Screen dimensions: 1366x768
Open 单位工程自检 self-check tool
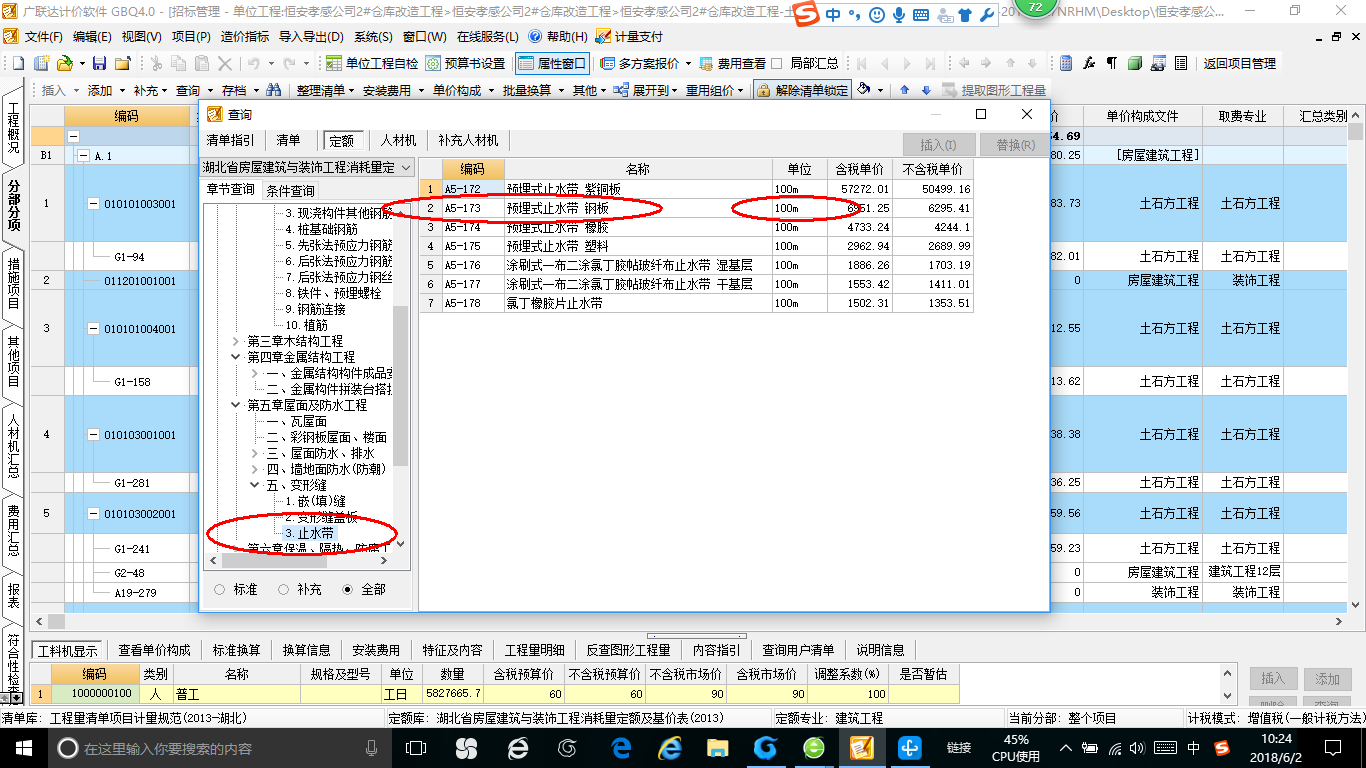372,63
